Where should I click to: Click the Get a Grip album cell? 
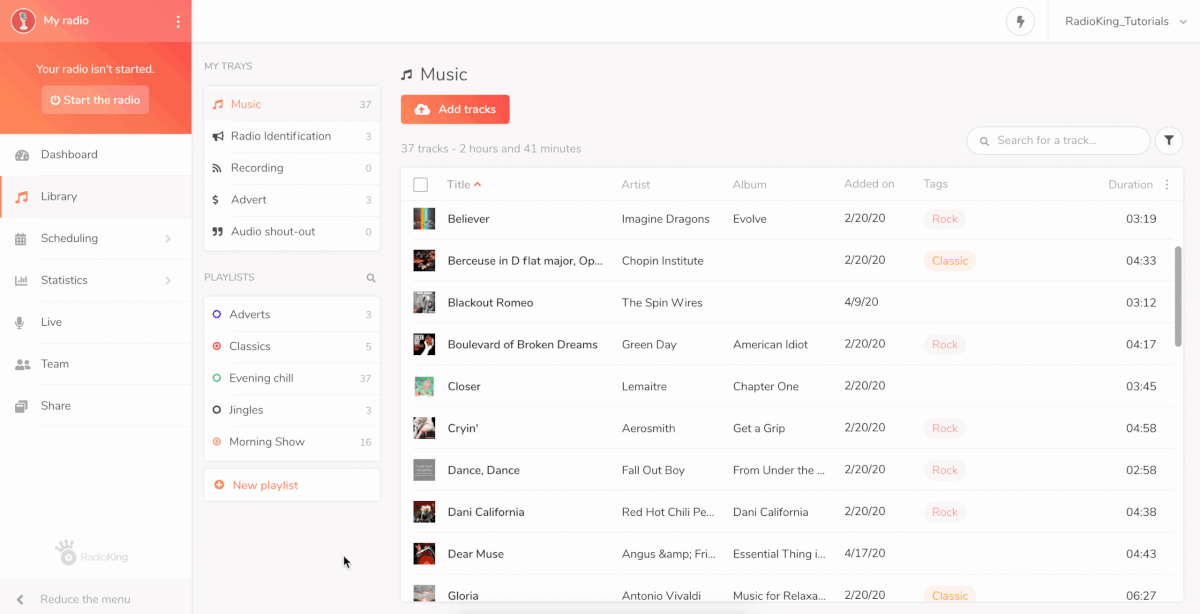[x=759, y=429]
